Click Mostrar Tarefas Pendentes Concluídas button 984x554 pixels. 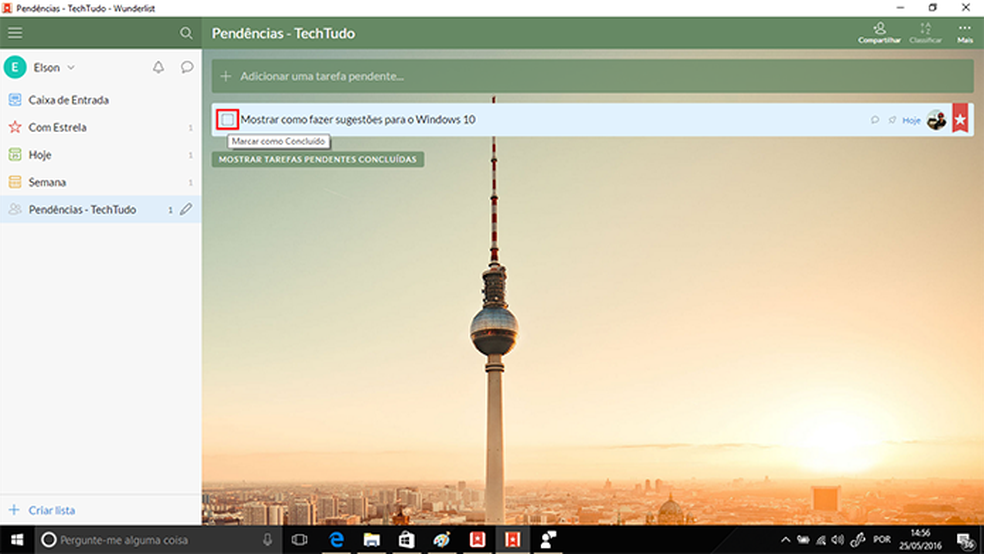[318, 159]
